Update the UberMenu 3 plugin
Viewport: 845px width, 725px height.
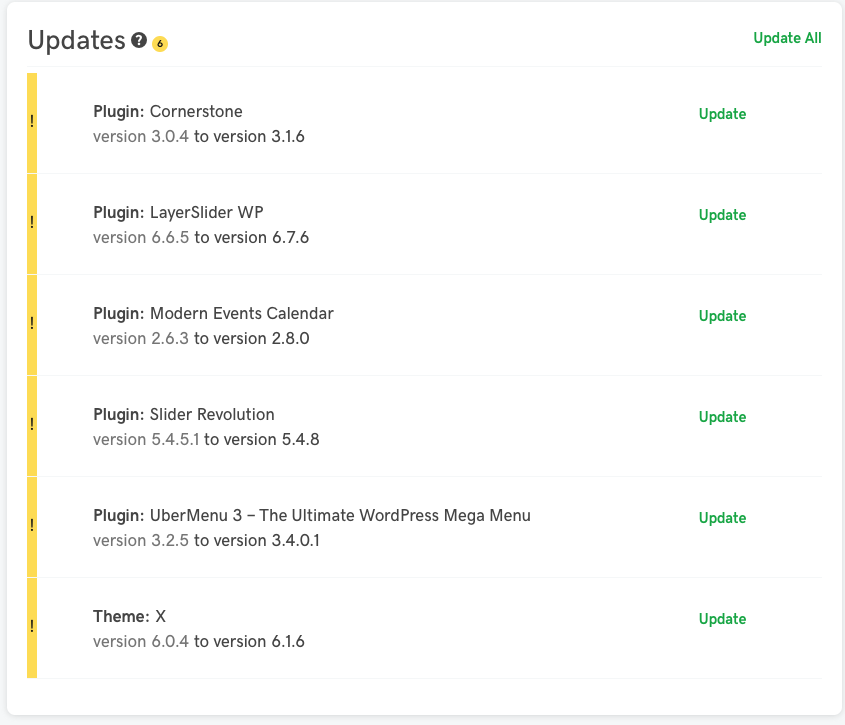coord(722,518)
